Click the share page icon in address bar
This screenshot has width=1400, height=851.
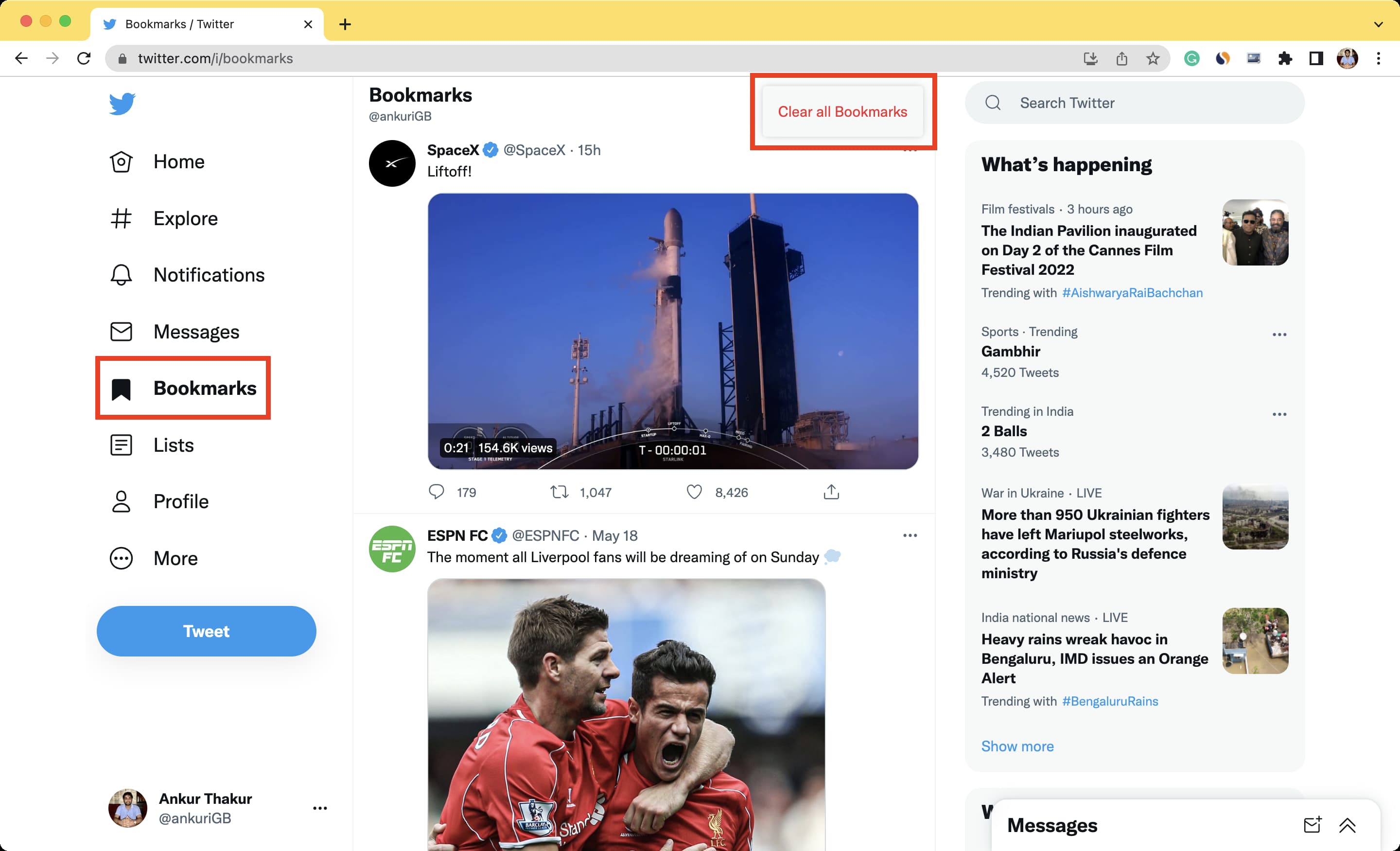1121,58
